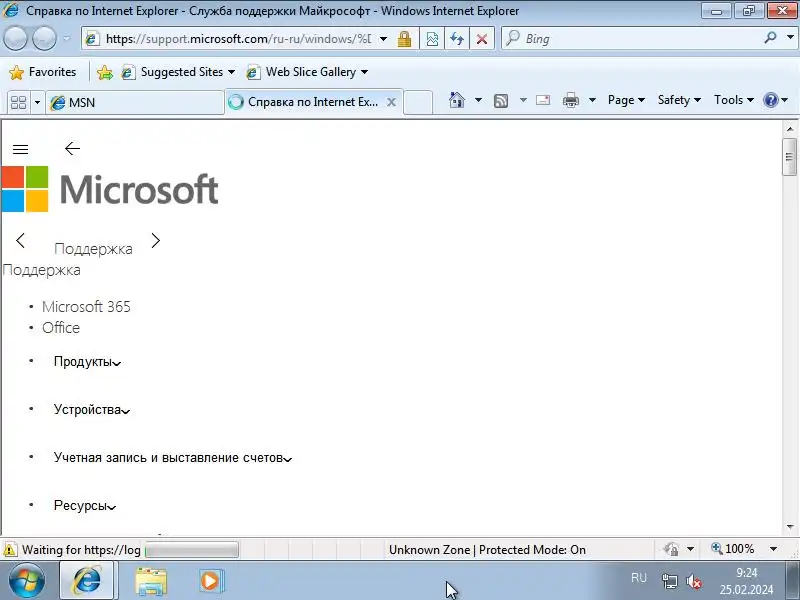Image resolution: width=800 pixels, height=600 pixels.
Task: Open the hamburger menu on the webpage
Action: coord(20,149)
